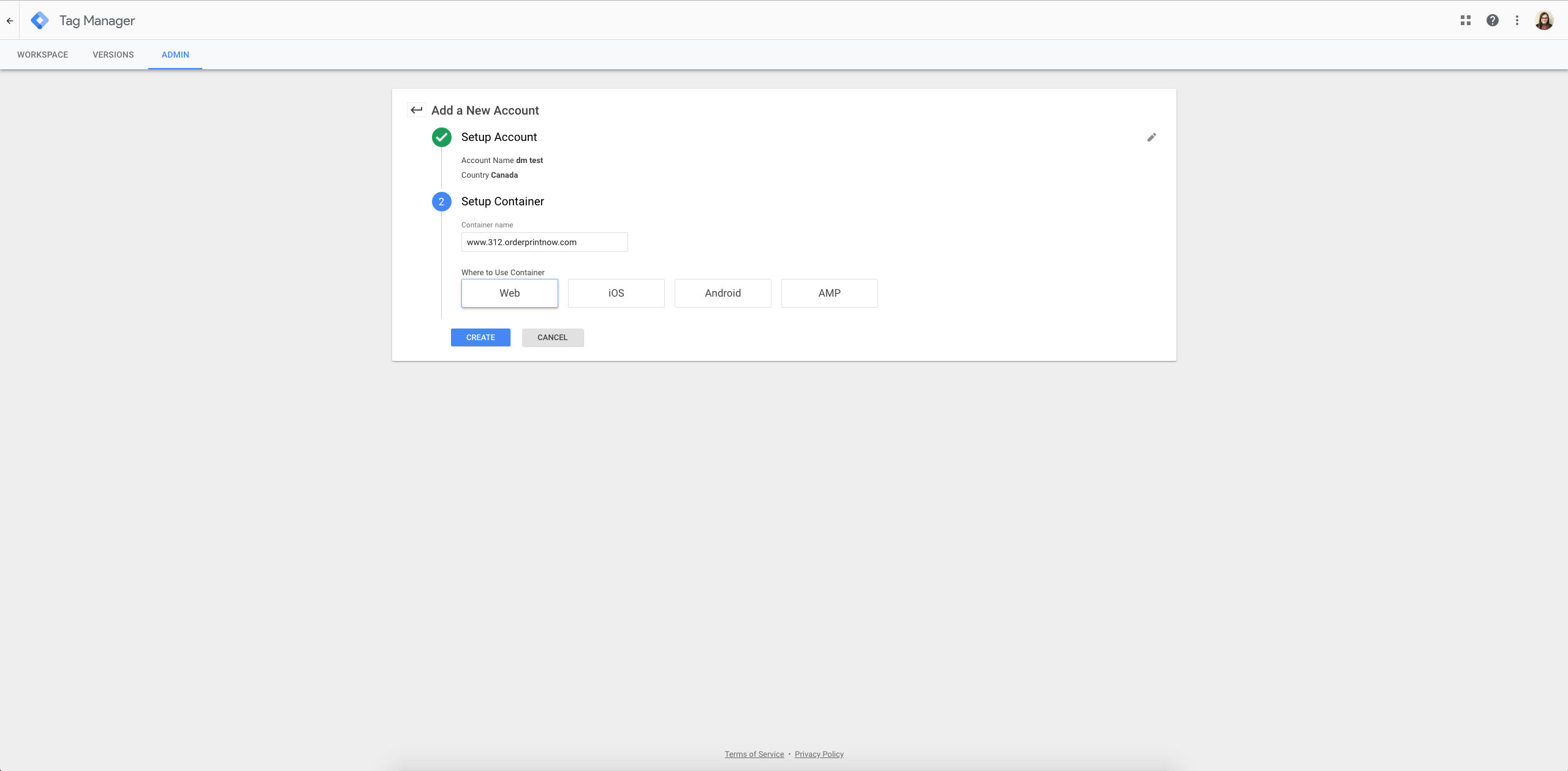Click the Tag Manager diamond logo
Image resolution: width=1568 pixels, height=771 pixels.
tap(40, 20)
